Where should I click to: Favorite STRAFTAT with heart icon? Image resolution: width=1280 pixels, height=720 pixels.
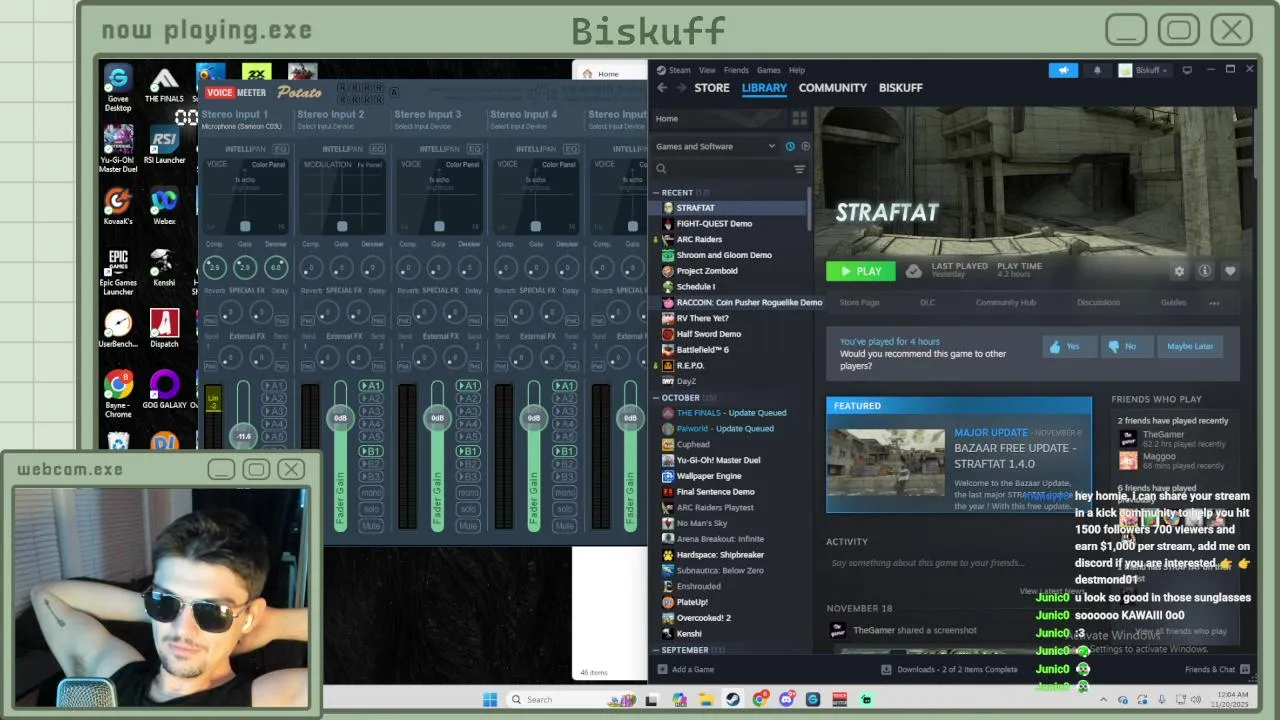click(x=1230, y=271)
